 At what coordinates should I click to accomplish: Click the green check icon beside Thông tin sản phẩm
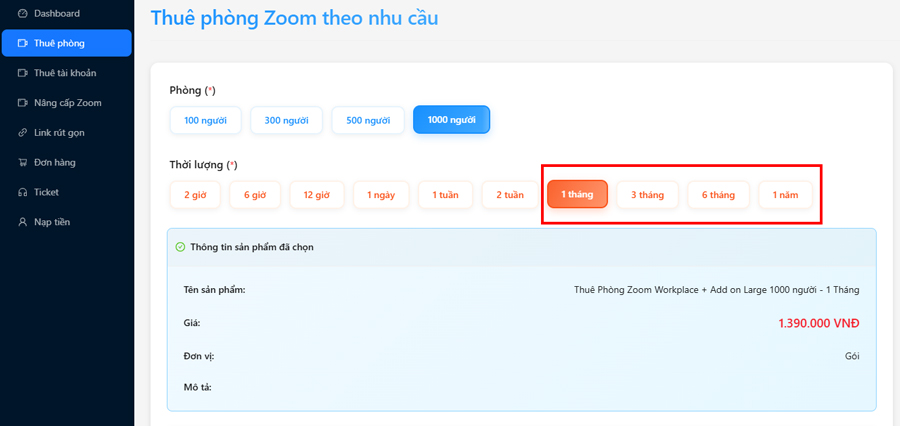[x=180, y=247]
